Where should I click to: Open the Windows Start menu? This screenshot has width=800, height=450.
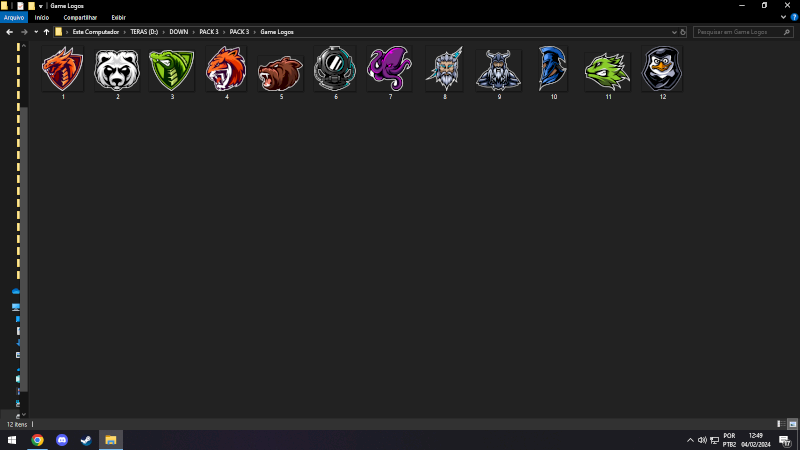click(x=12, y=440)
